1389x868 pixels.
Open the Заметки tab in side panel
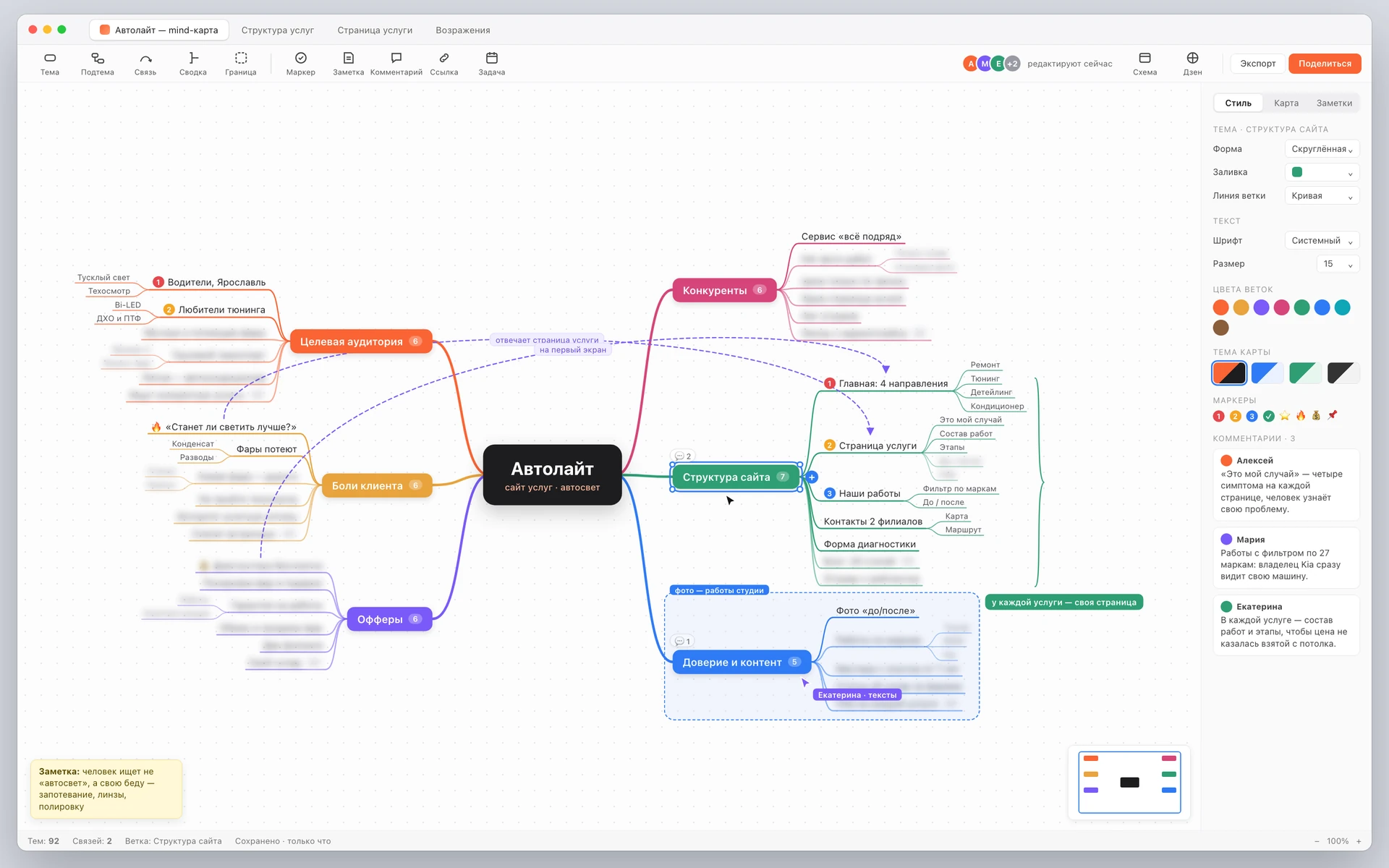click(x=1334, y=103)
